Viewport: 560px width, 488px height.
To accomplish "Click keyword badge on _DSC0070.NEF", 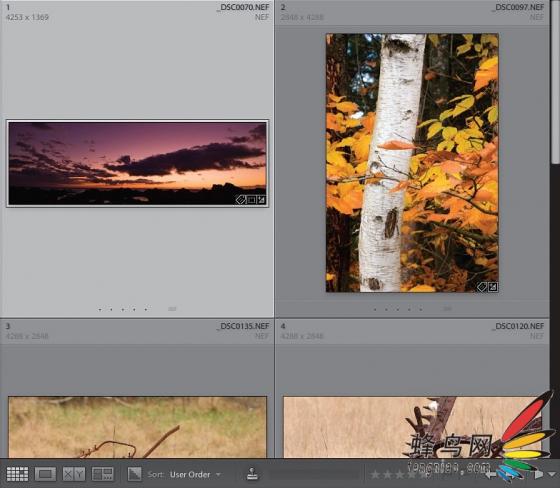I will pyautogui.click(x=241, y=200).
